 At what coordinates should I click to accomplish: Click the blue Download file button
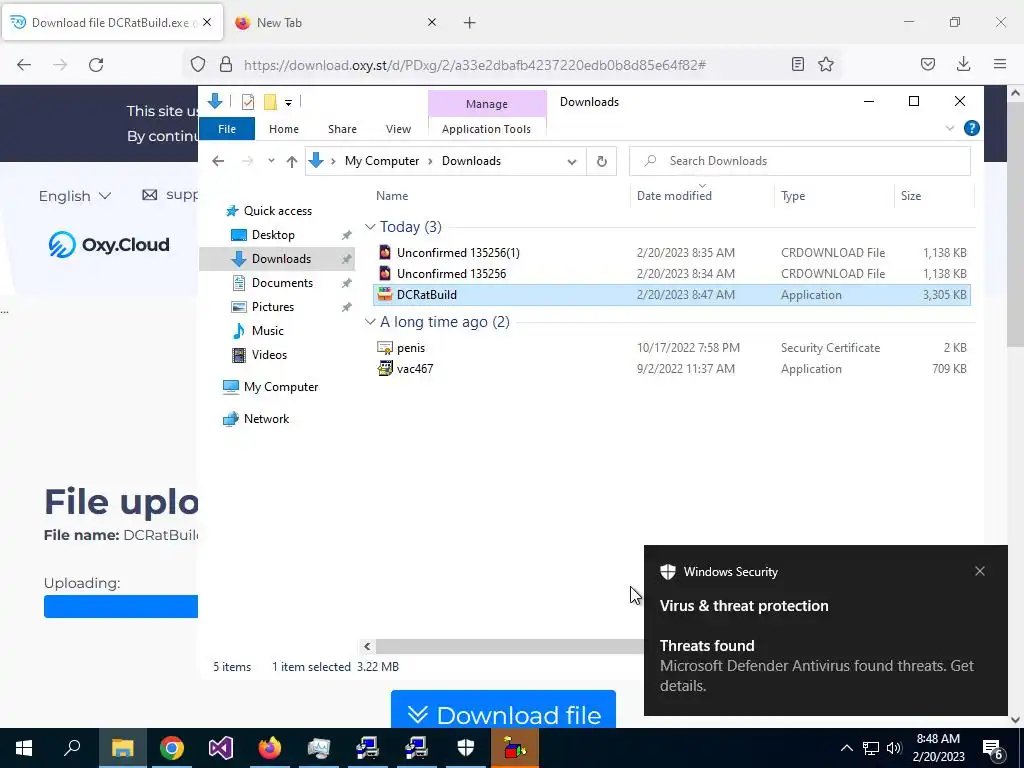(x=503, y=709)
